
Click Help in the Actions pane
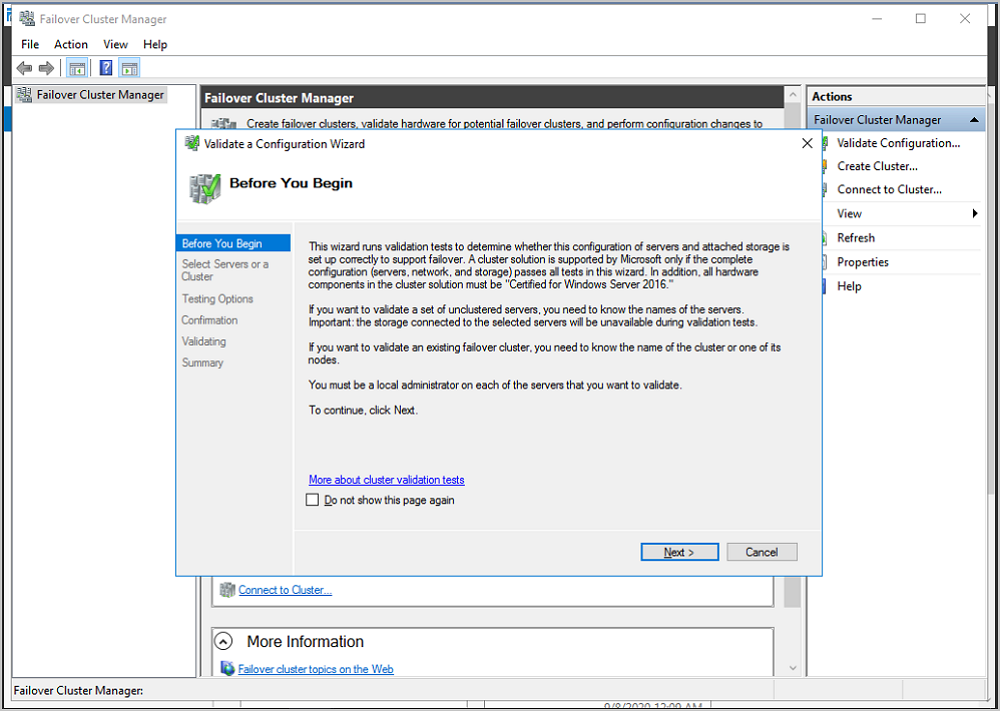849,286
